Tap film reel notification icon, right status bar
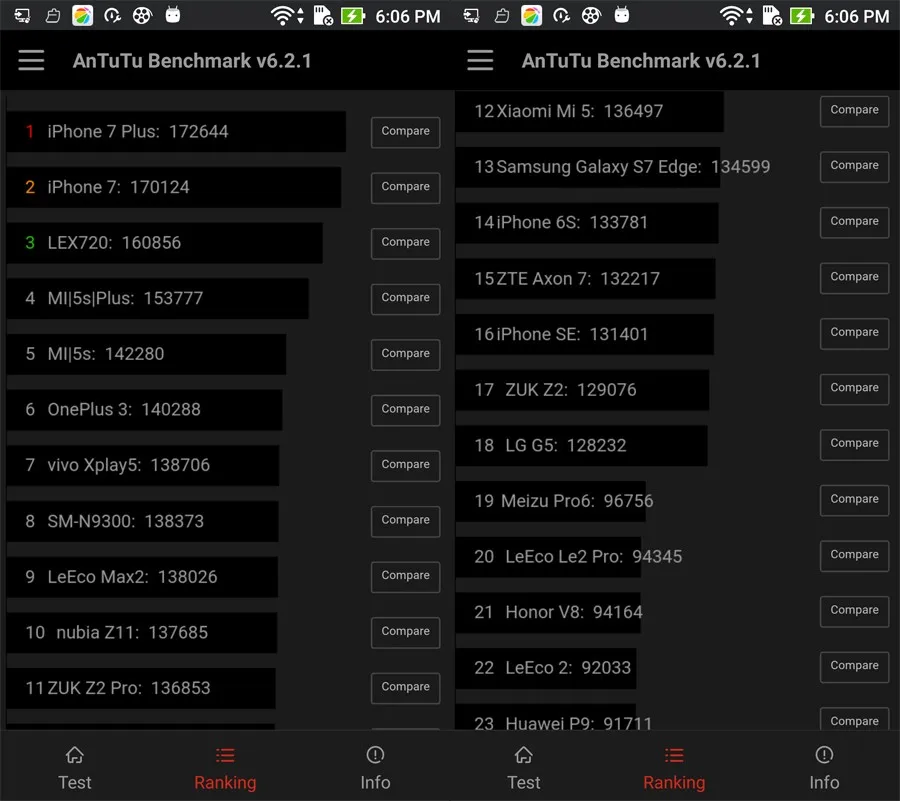The image size is (900, 801). [591, 15]
